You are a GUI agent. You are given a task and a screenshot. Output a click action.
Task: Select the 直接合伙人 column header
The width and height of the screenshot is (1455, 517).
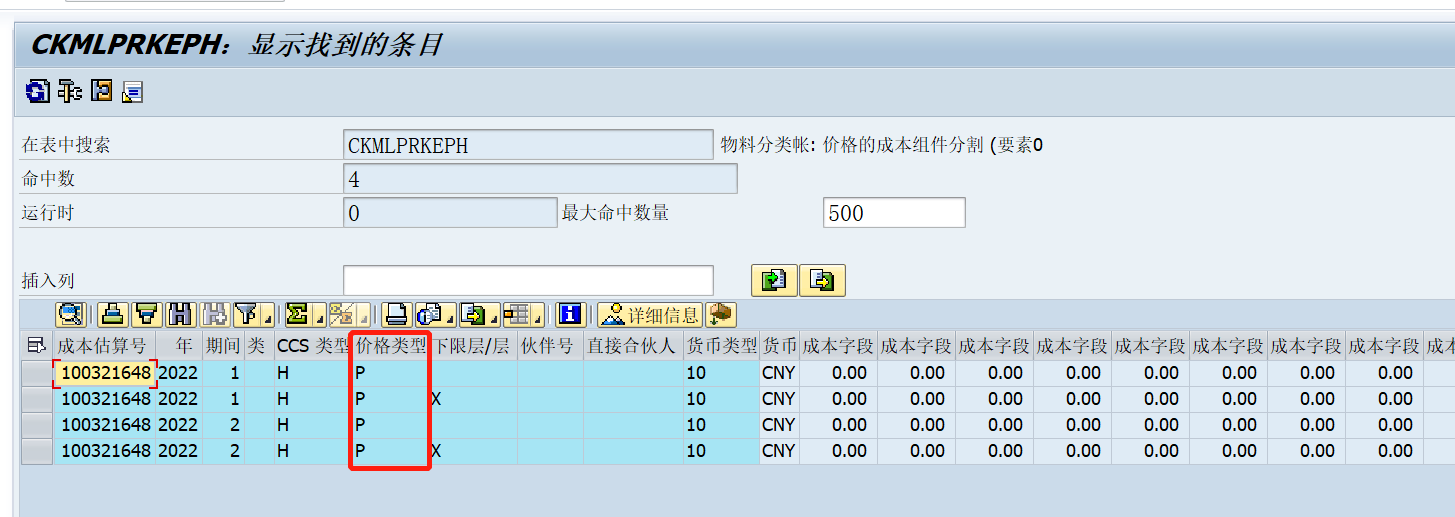[633, 346]
